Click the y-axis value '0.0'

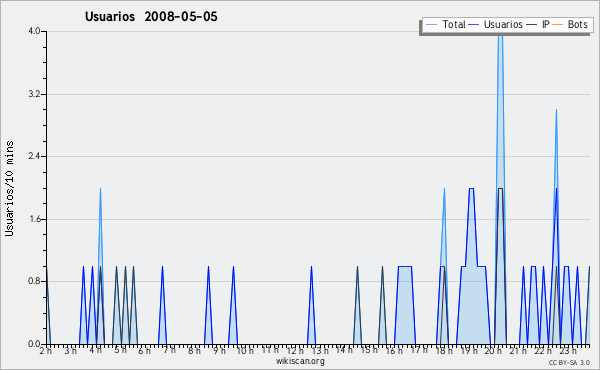(34, 344)
